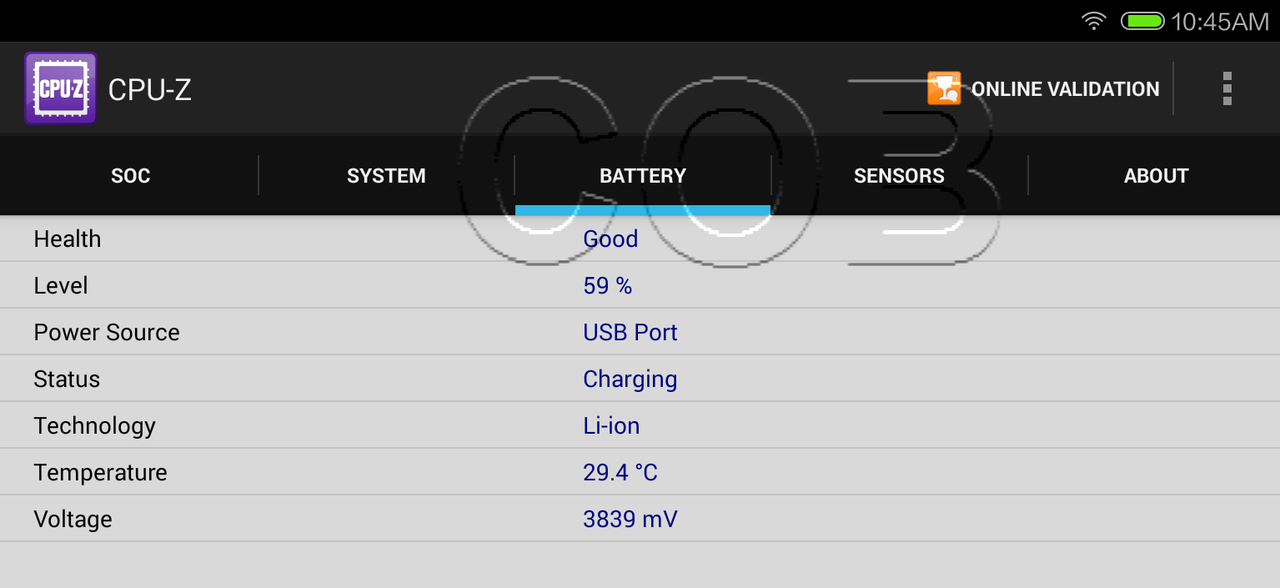Viewport: 1280px width, 588px height.
Task: Click the USB Port power source value
Action: pyautogui.click(x=630, y=333)
